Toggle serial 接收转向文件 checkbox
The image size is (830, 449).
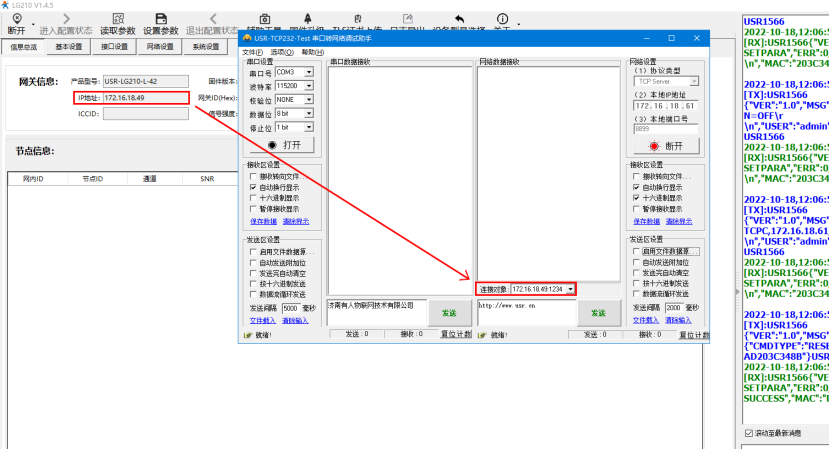[x=253, y=176]
